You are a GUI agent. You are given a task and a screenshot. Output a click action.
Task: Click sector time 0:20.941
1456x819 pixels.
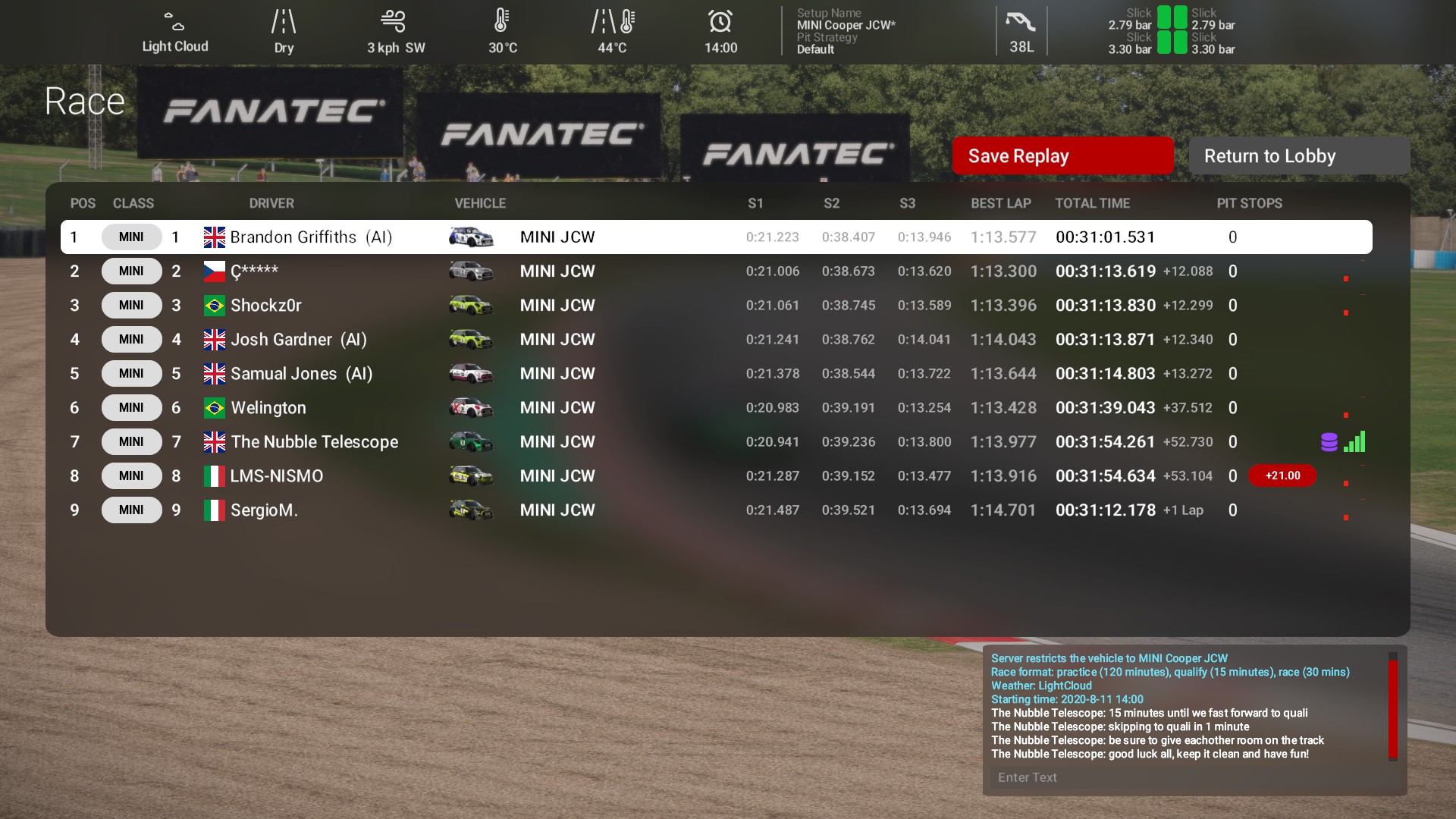click(772, 442)
